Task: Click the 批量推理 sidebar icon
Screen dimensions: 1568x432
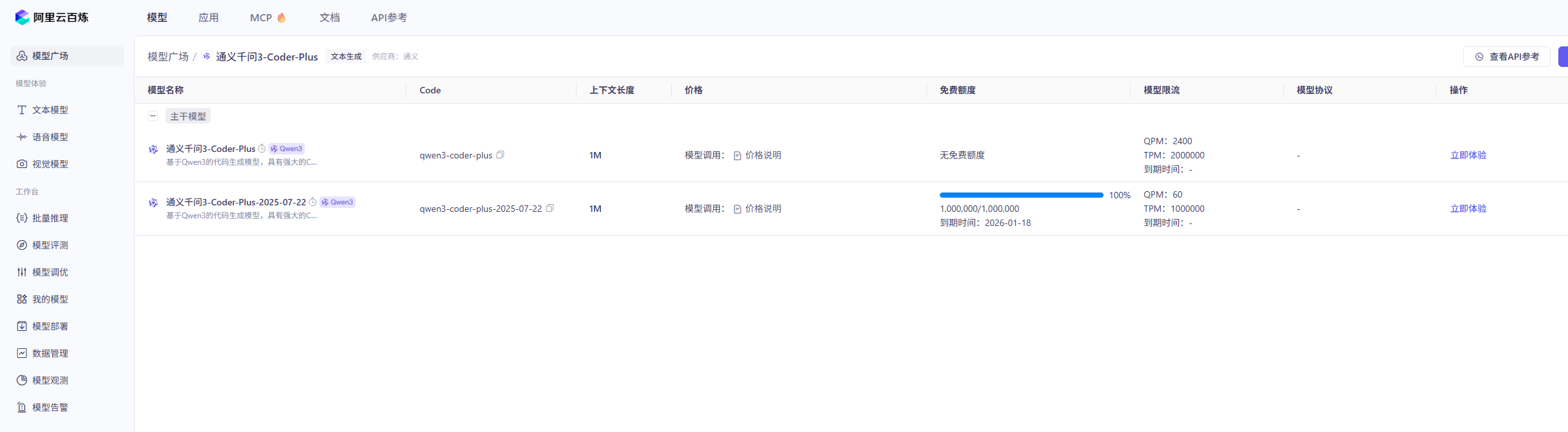Action: coord(22,218)
